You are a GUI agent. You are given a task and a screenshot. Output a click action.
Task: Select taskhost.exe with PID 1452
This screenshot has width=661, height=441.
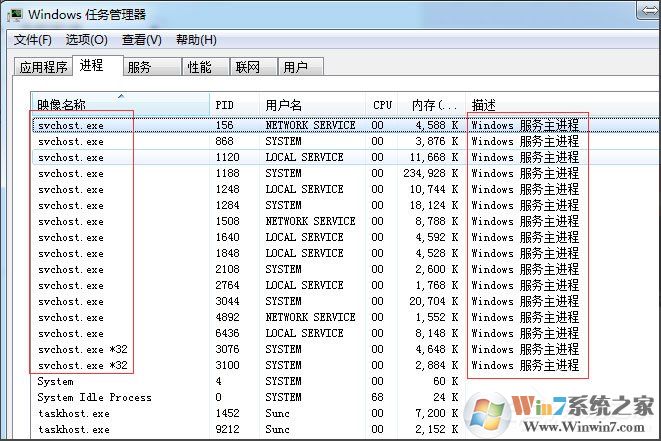(x=346, y=414)
